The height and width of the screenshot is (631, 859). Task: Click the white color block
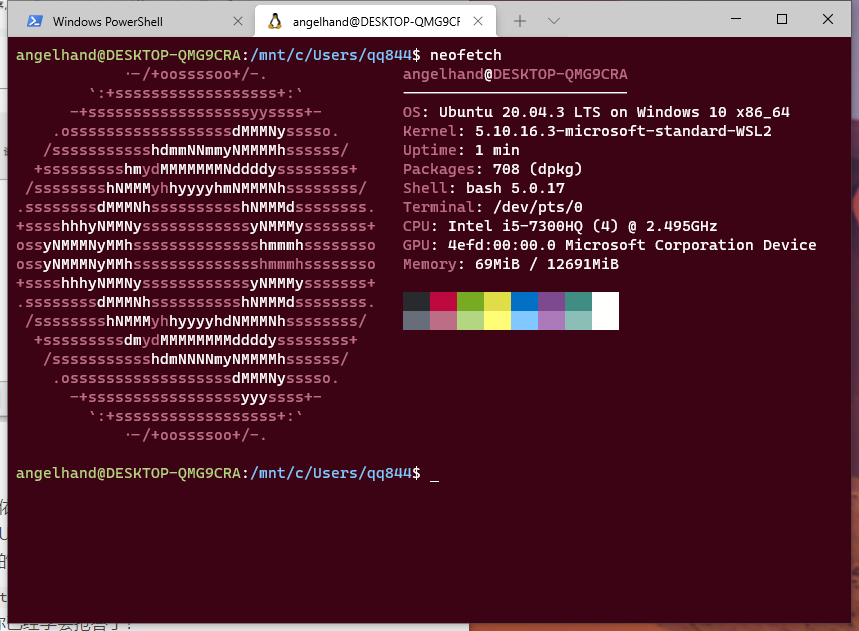[605, 311]
